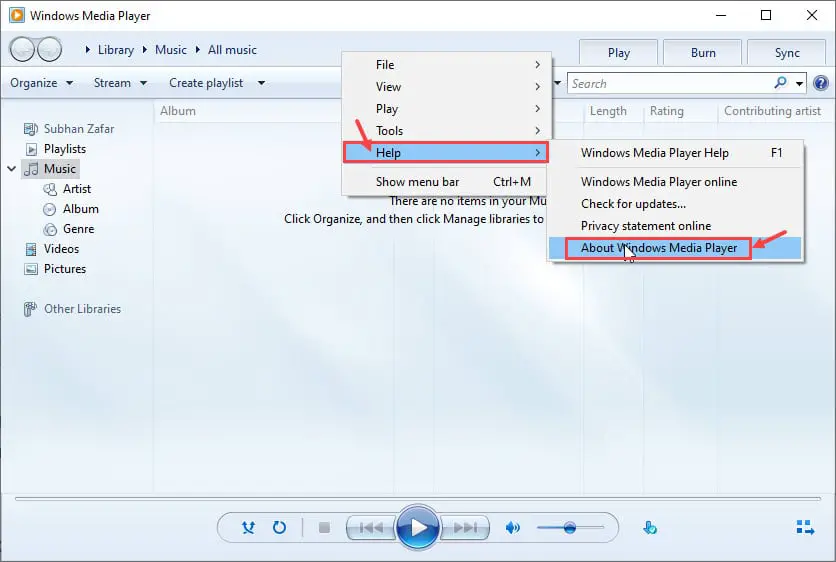Open the Artist view under Music
The height and width of the screenshot is (562, 836).
tap(67, 189)
